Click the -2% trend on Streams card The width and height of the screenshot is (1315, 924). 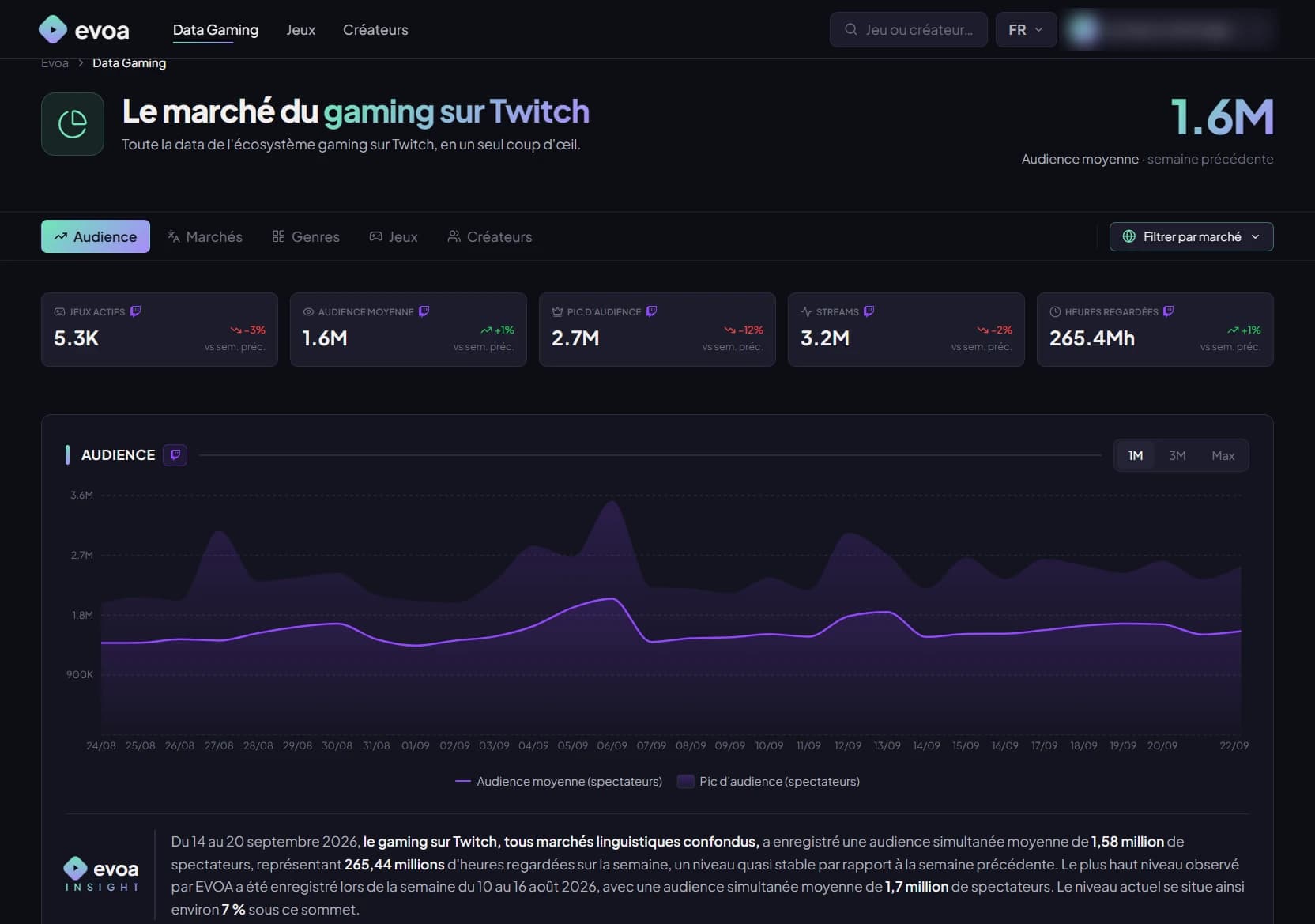pos(994,330)
